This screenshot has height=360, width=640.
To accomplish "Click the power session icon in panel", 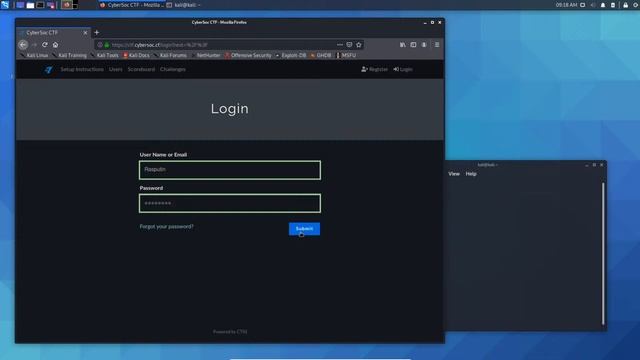I will coord(636,5).
